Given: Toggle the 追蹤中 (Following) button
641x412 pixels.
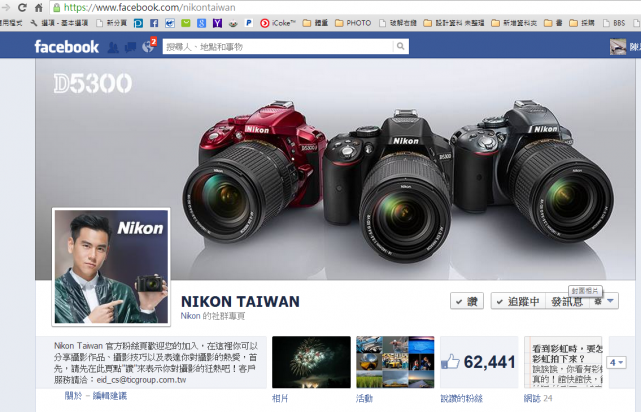Looking at the screenshot, I should (518, 301).
